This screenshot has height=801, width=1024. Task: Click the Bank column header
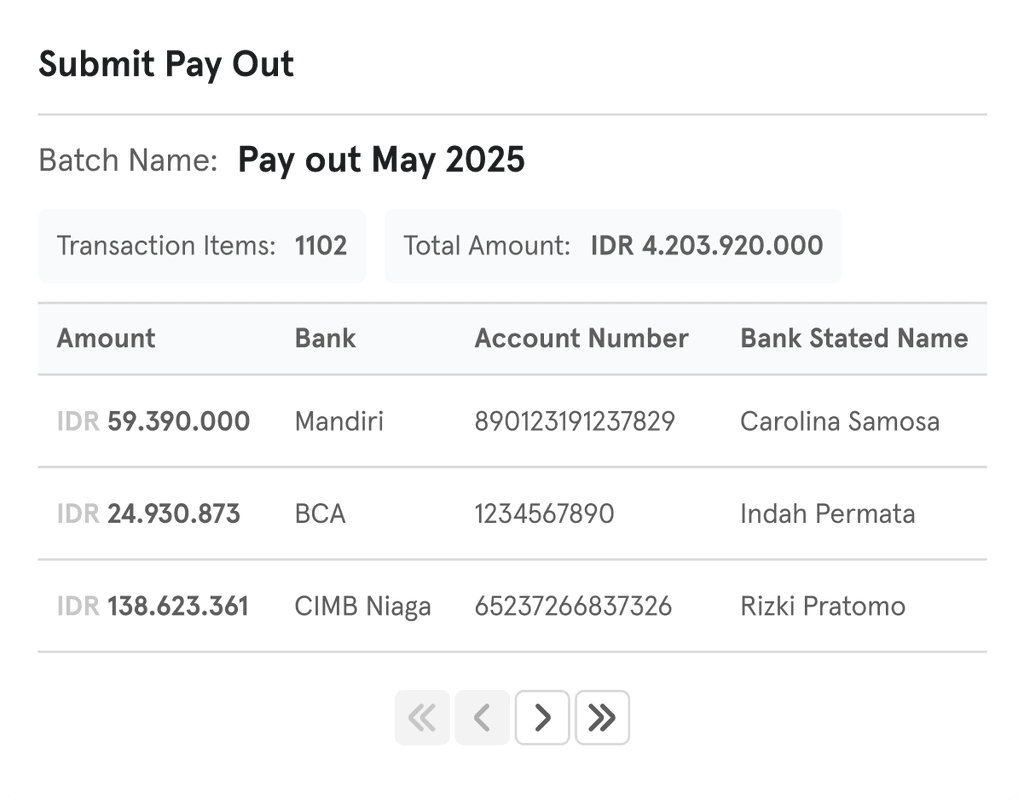pyautogui.click(x=325, y=338)
